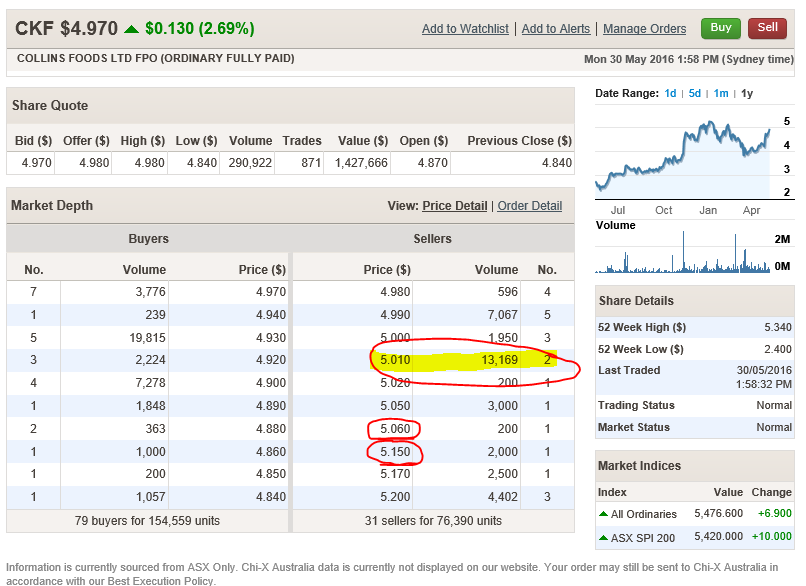Click the '79 buyers for 154,559 units' total
The image size is (806, 586).
147,521
